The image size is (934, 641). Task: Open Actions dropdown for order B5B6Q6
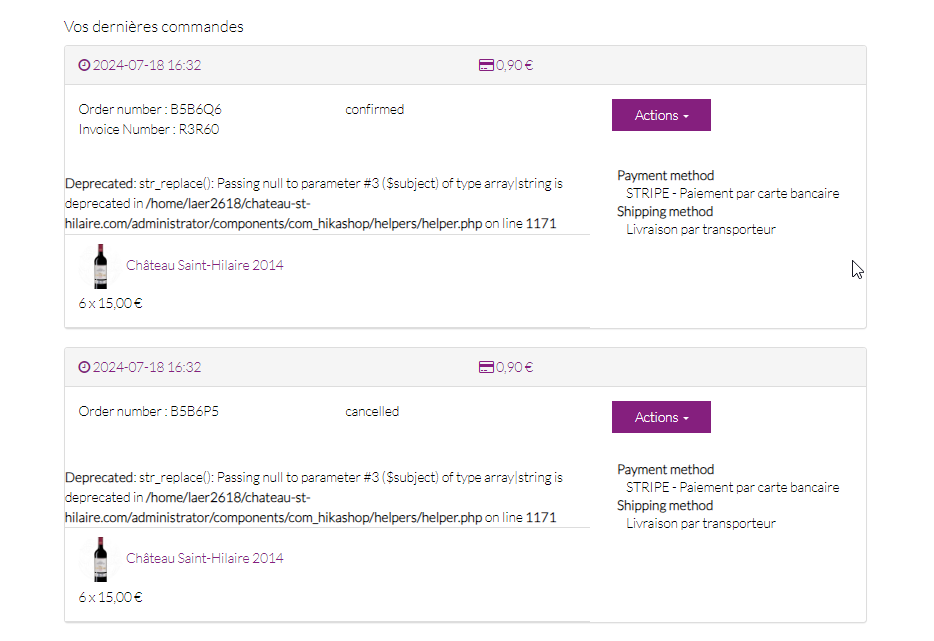click(661, 115)
